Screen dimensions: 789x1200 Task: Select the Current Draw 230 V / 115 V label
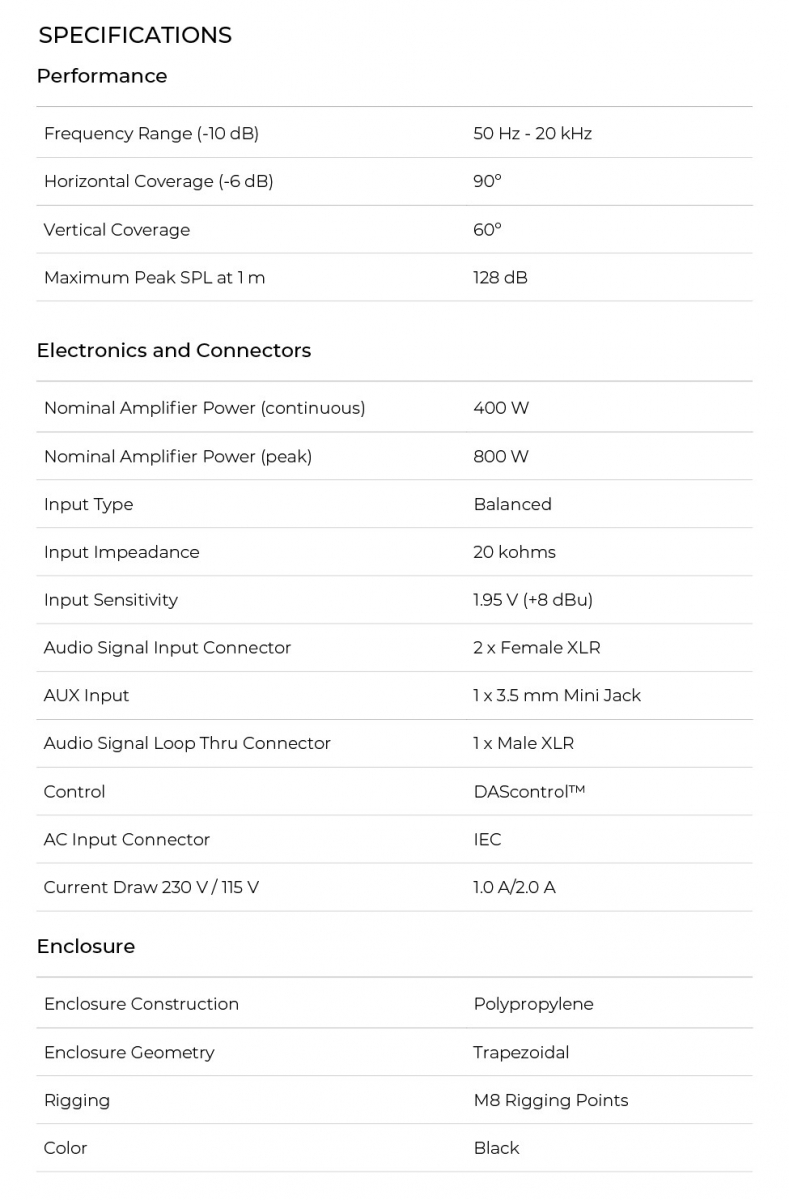[151, 887]
